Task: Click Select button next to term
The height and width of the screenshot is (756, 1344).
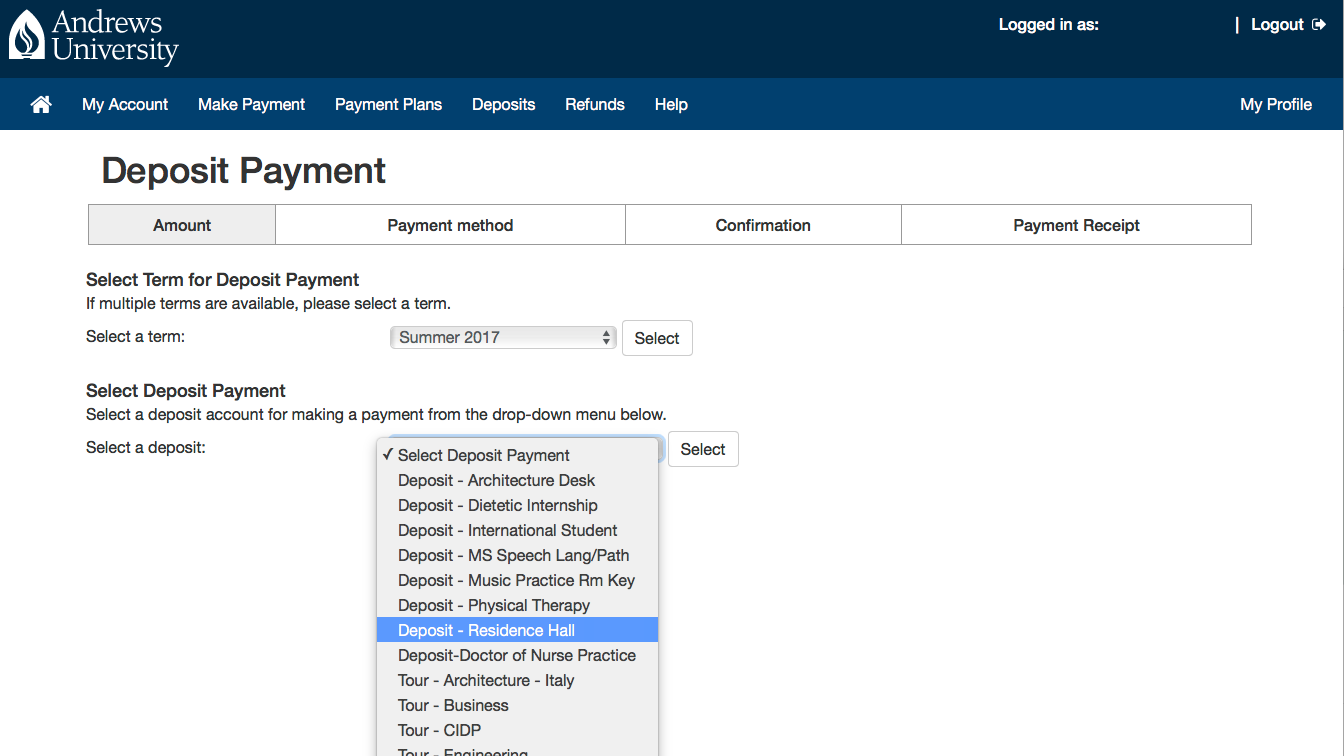Action: click(657, 338)
